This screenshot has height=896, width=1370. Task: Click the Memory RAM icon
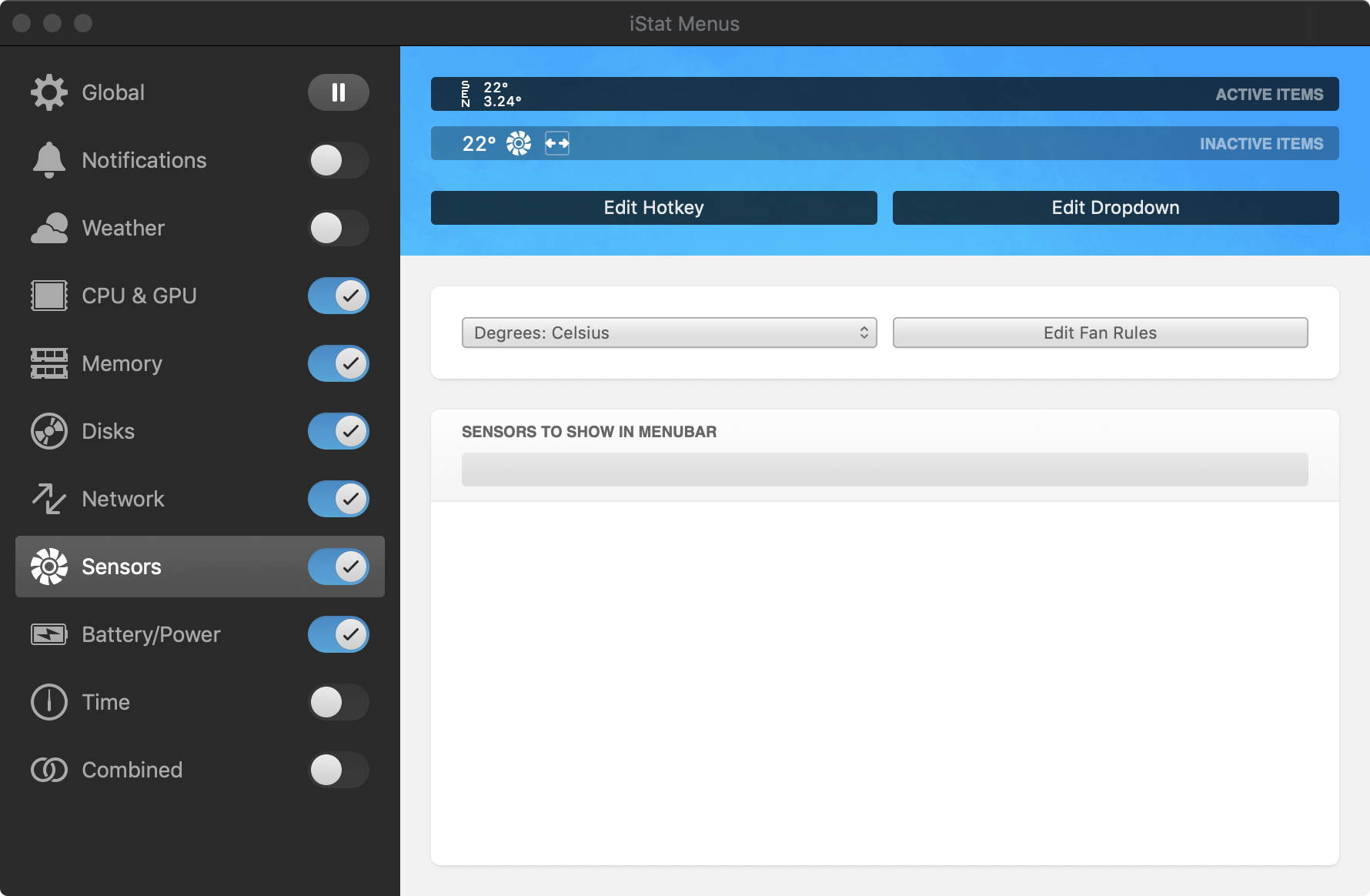click(x=49, y=363)
